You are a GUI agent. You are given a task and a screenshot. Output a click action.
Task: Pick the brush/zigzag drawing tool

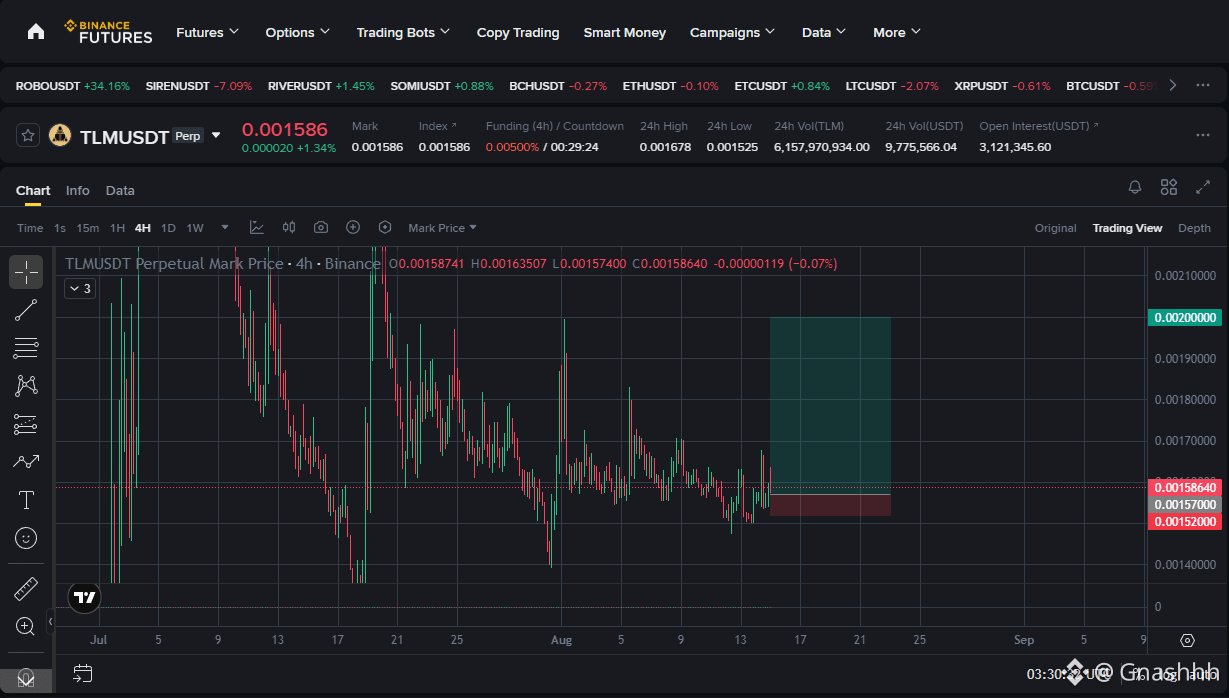tap(26, 461)
